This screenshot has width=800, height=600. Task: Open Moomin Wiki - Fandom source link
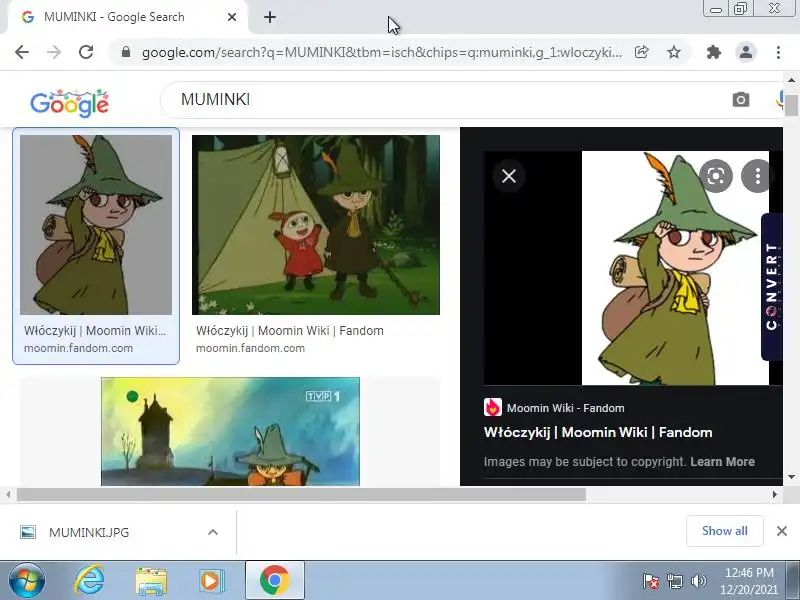pos(565,408)
